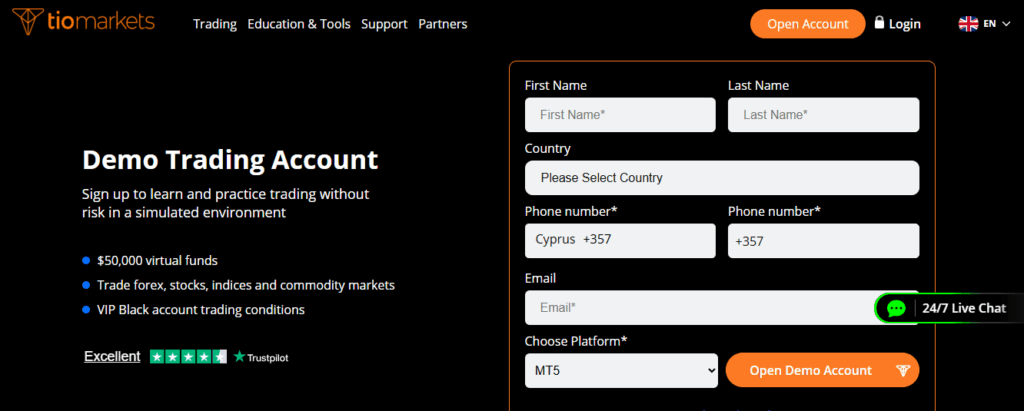Expand the EN language dropdown
This screenshot has width=1024, height=411.
click(x=997, y=24)
